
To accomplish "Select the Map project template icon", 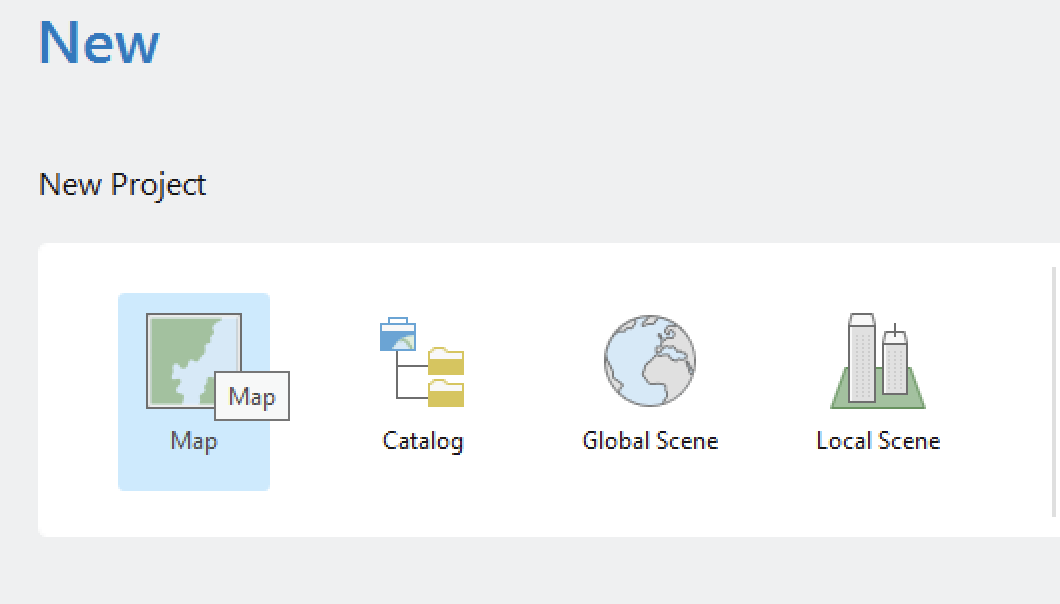I will [192, 360].
